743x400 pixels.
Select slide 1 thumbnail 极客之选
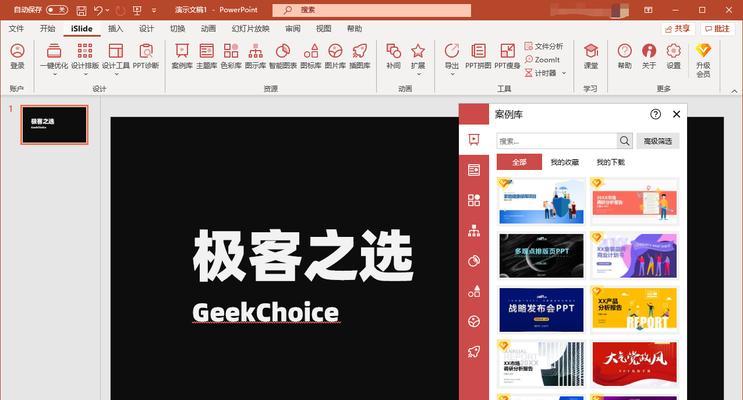[54, 125]
